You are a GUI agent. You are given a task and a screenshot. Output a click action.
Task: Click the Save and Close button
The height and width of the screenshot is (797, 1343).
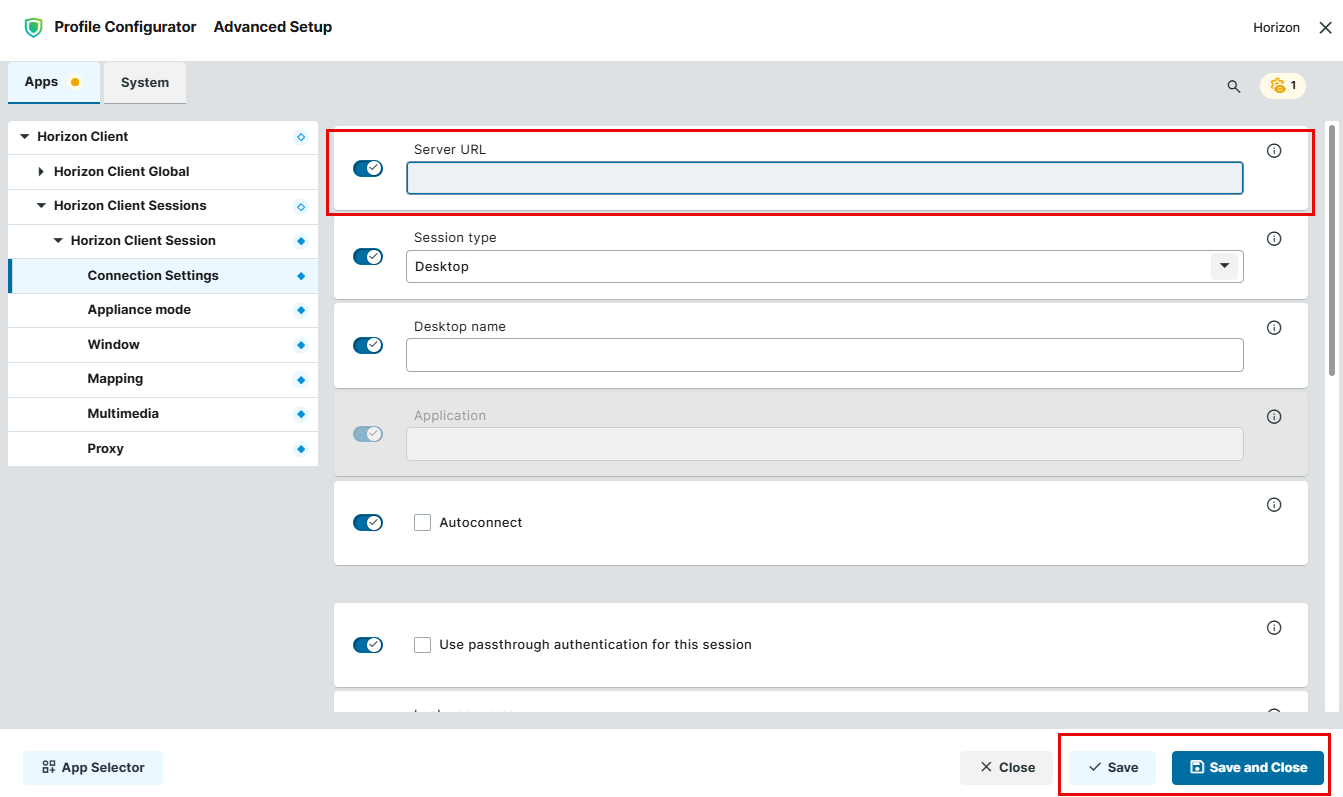[1248, 768]
